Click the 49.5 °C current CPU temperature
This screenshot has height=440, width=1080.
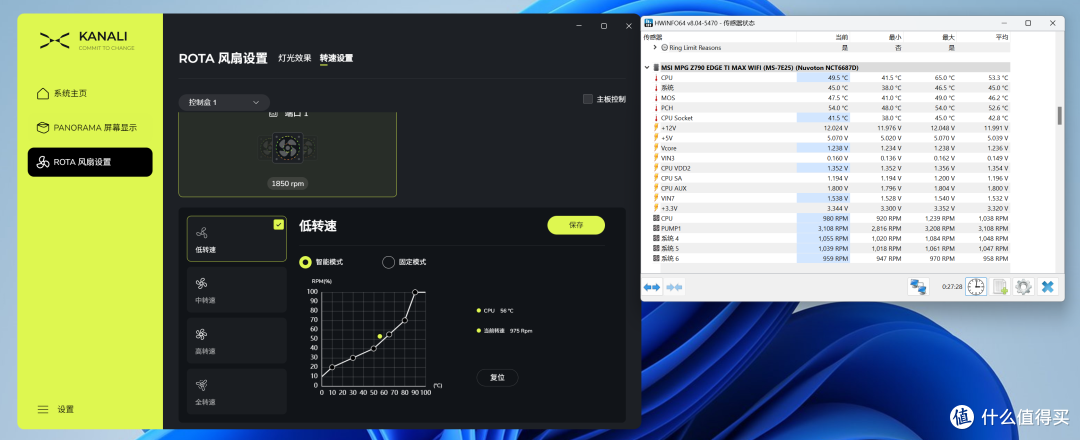click(x=838, y=78)
